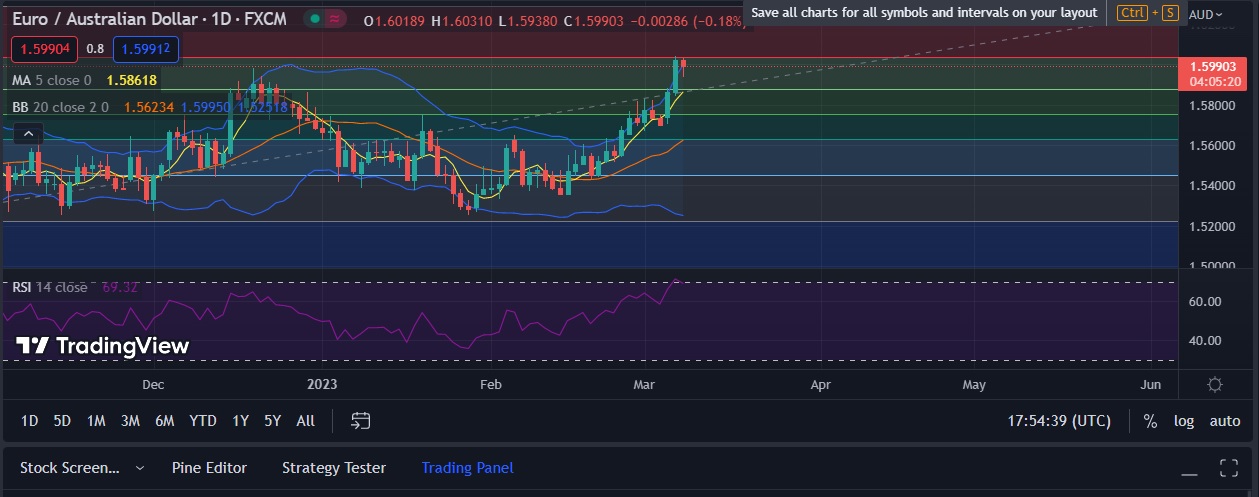The height and width of the screenshot is (497, 1259).
Task: Expand the Stock Screener dropdown arrow
Action: coord(139,468)
